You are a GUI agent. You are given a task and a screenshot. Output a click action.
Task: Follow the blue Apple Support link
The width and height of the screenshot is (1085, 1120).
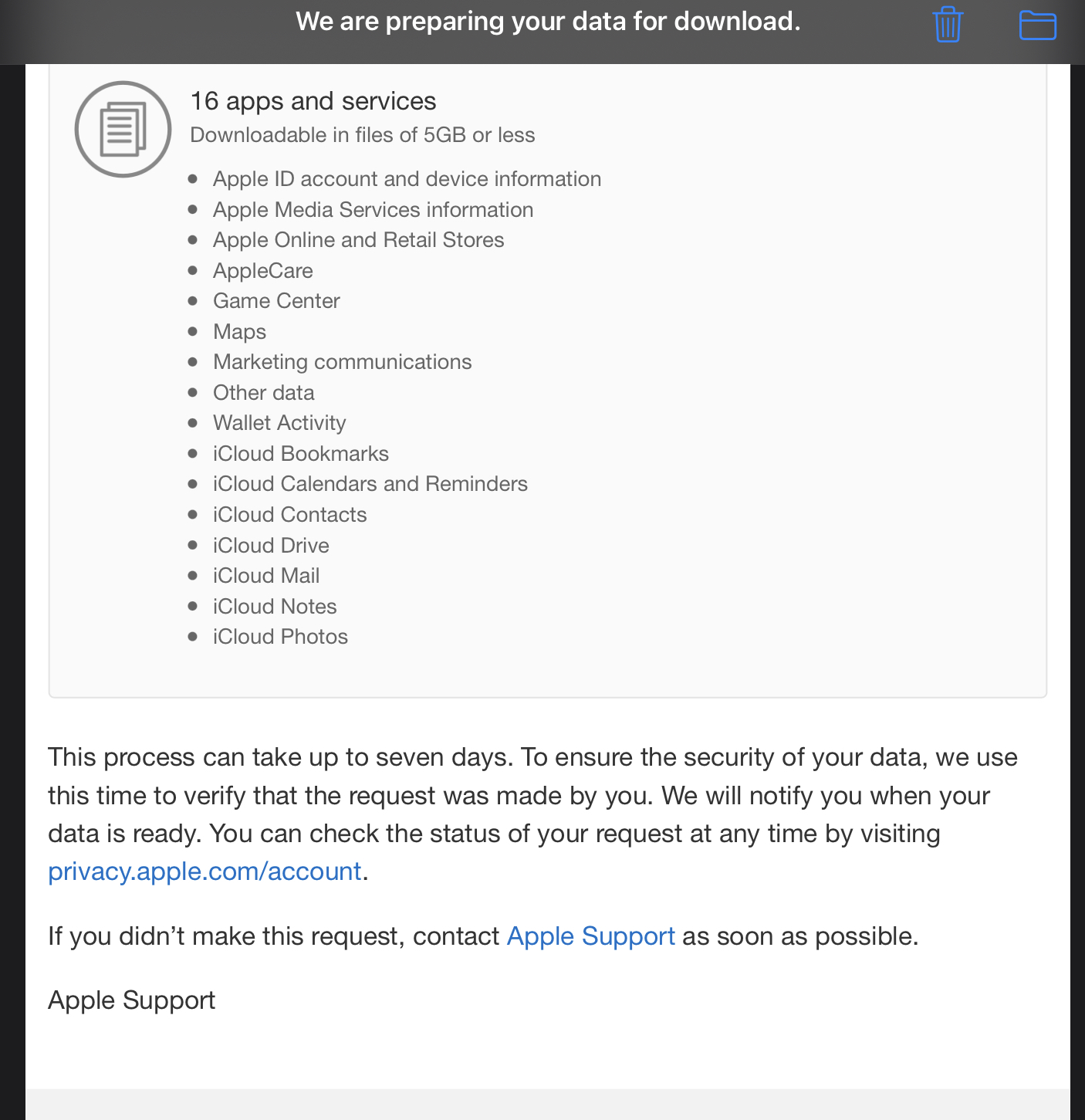[590, 936]
